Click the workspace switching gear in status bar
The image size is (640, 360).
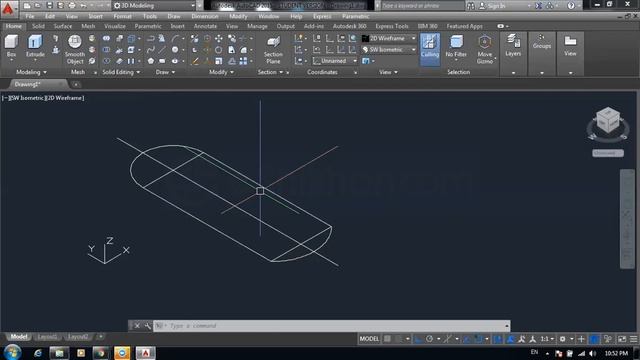coord(562,339)
